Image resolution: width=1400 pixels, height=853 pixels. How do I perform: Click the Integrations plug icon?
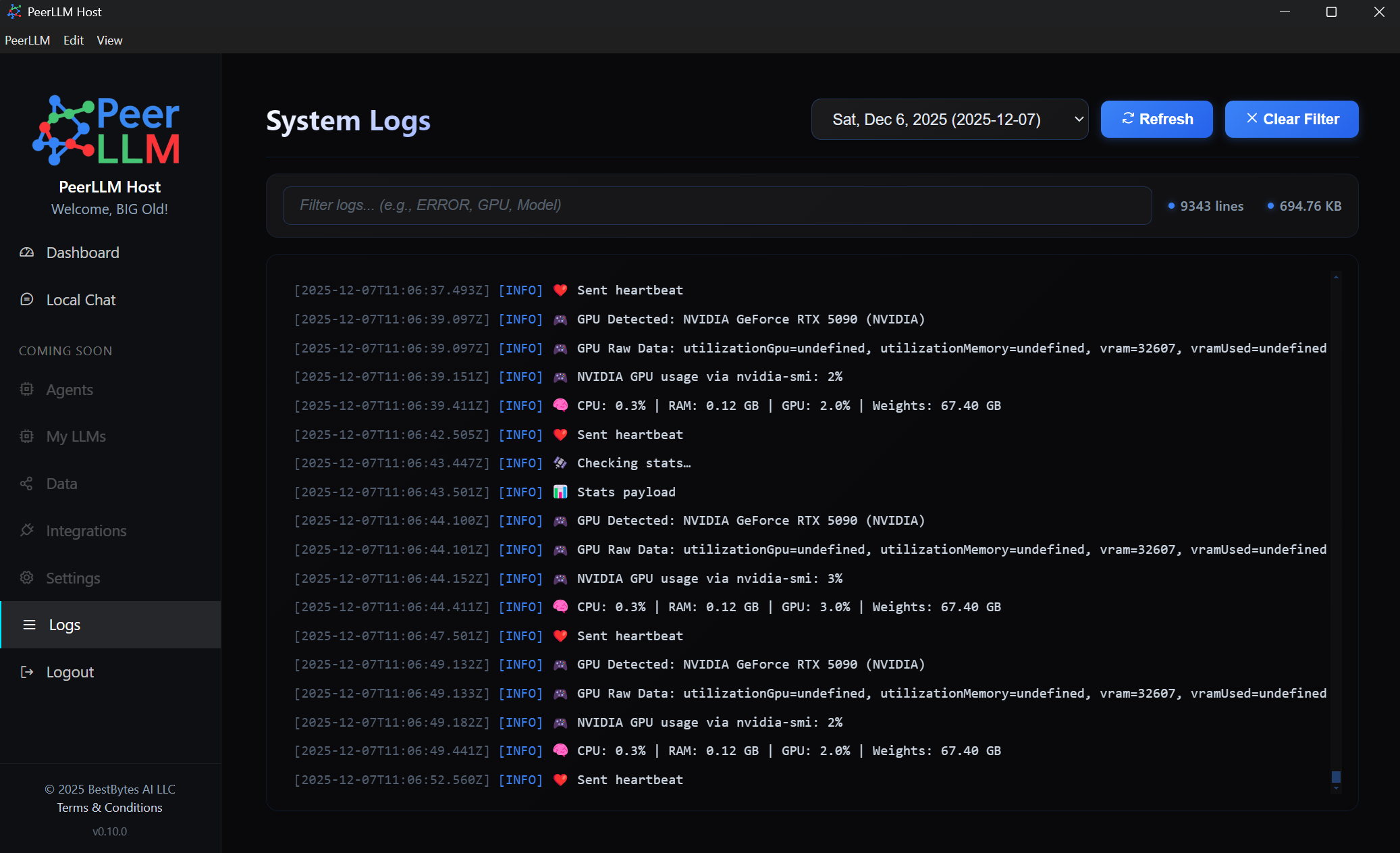26,530
